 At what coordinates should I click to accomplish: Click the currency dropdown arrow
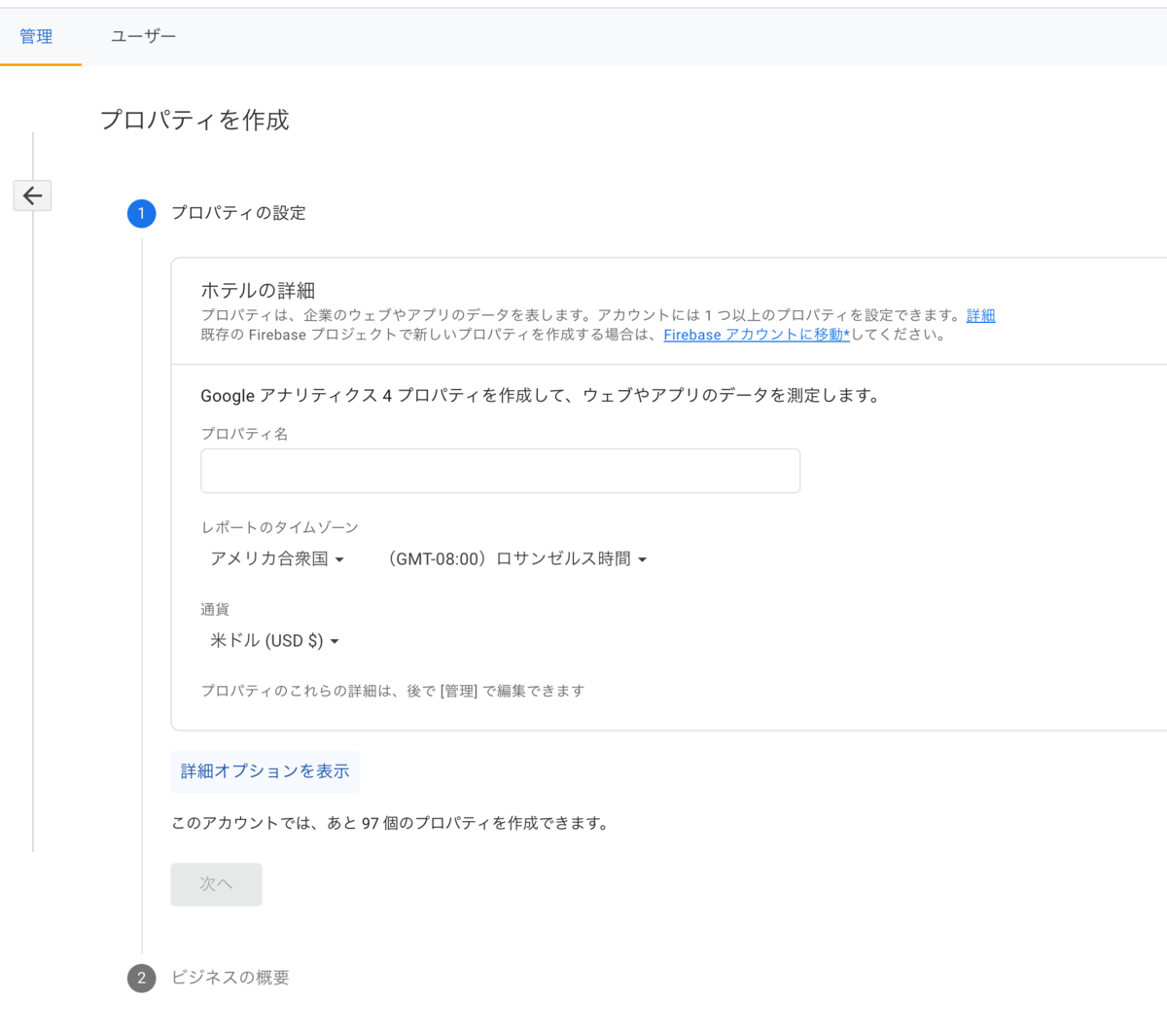(335, 640)
